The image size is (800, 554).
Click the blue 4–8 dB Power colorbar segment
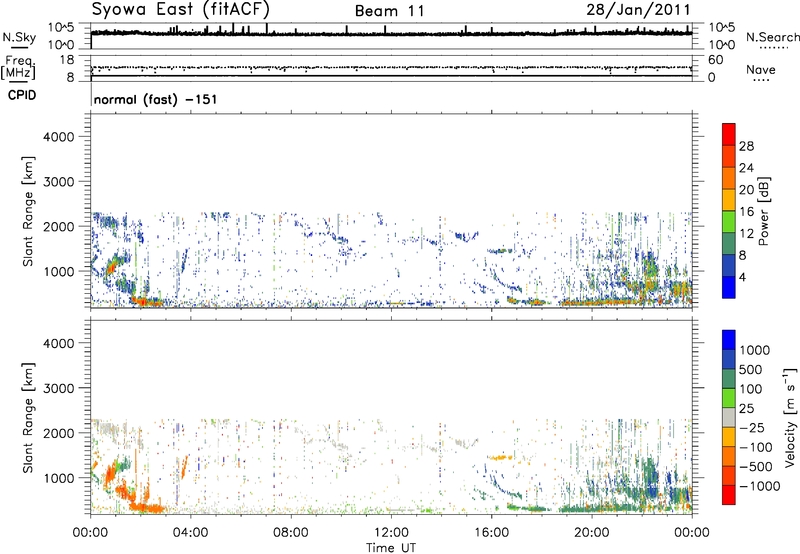click(x=729, y=265)
